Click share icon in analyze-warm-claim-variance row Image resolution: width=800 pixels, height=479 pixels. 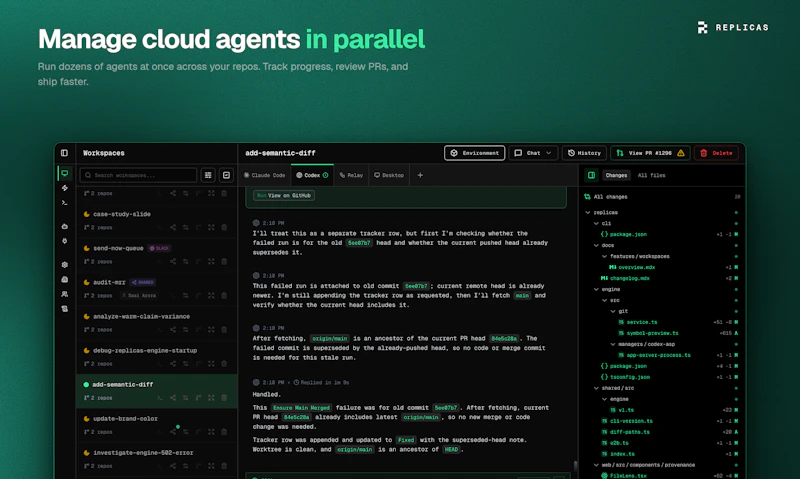tap(173, 330)
